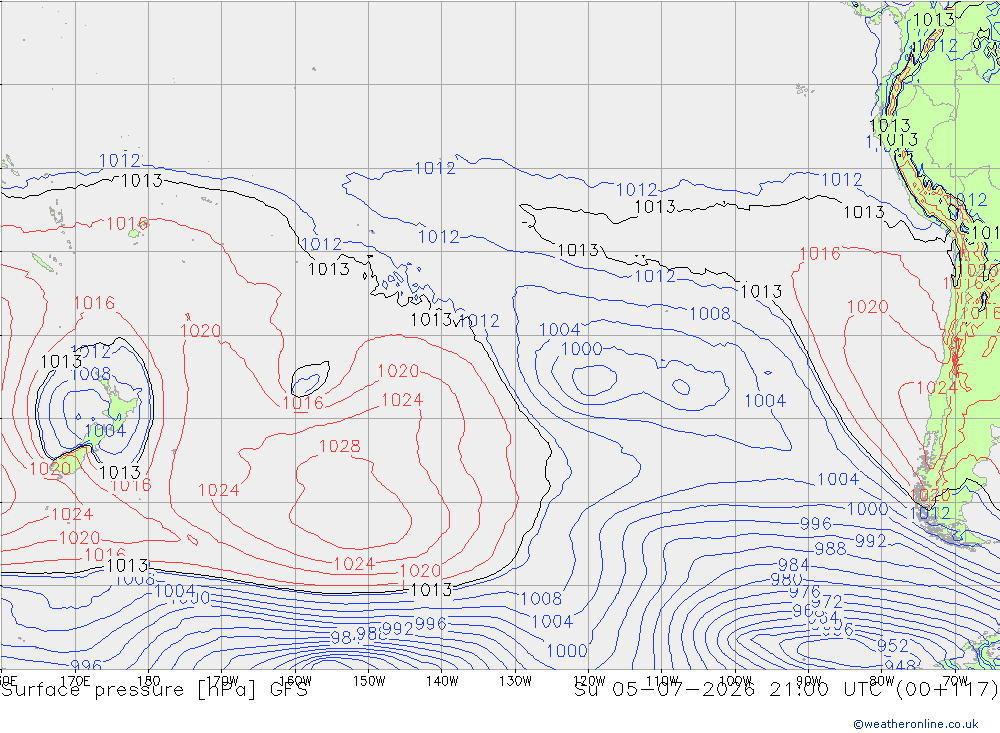Image resolution: width=1000 pixels, height=733 pixels.
Task: Click the 110W longitude label
Action: pyautogui.click(x=662, y=681)
